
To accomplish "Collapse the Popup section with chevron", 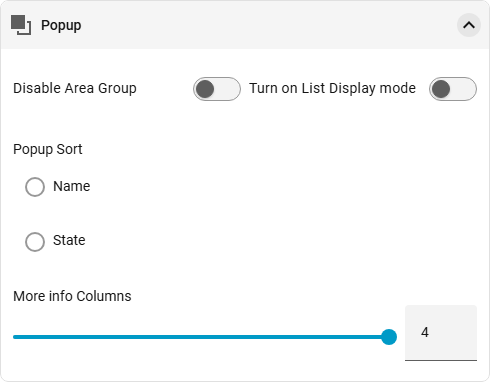I will click(469, 25).
